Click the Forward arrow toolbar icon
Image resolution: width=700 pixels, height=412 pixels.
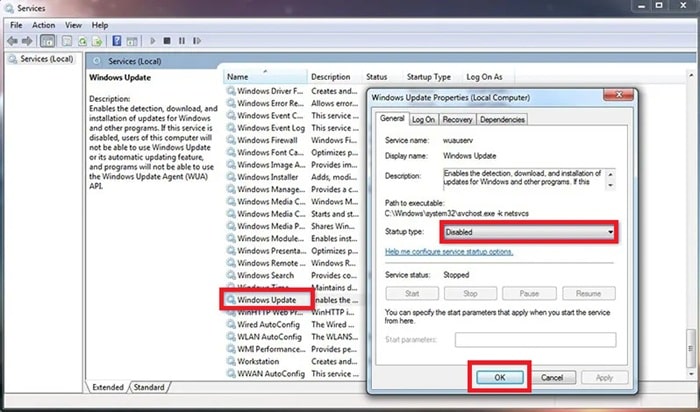click(27, 41)
